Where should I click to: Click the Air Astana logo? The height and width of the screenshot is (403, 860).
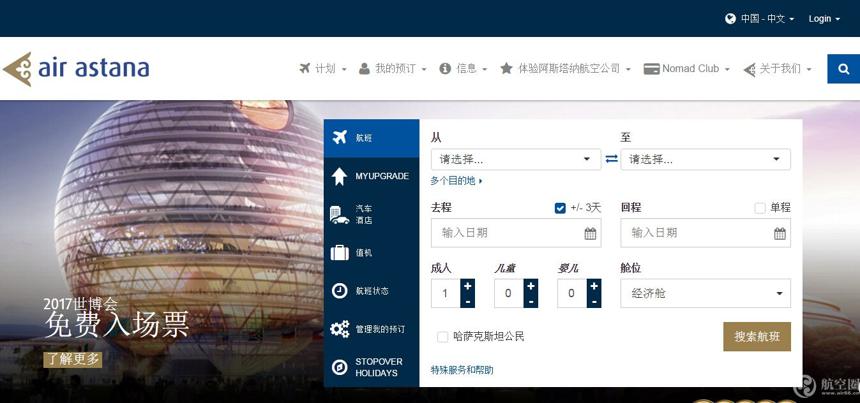point(76,69)
